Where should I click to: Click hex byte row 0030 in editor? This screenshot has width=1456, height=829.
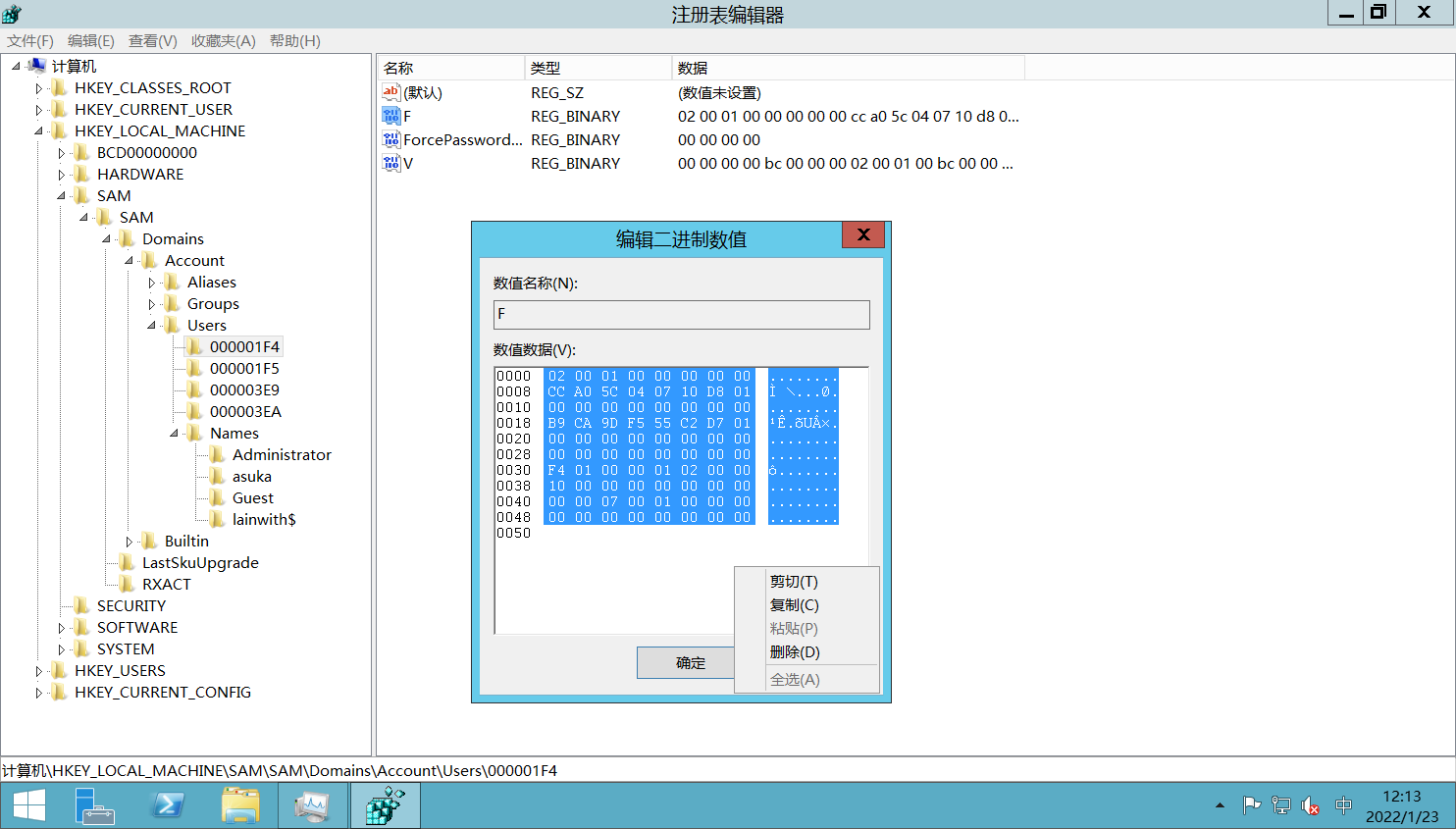650,470
